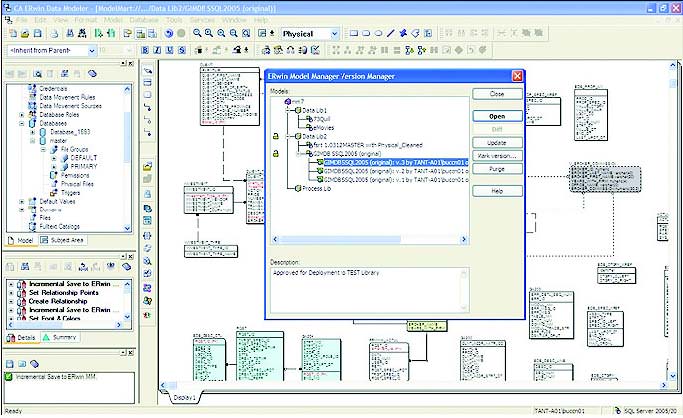
Task: Select the highlighted v.3 version entry
Action: tap(396, 162)
